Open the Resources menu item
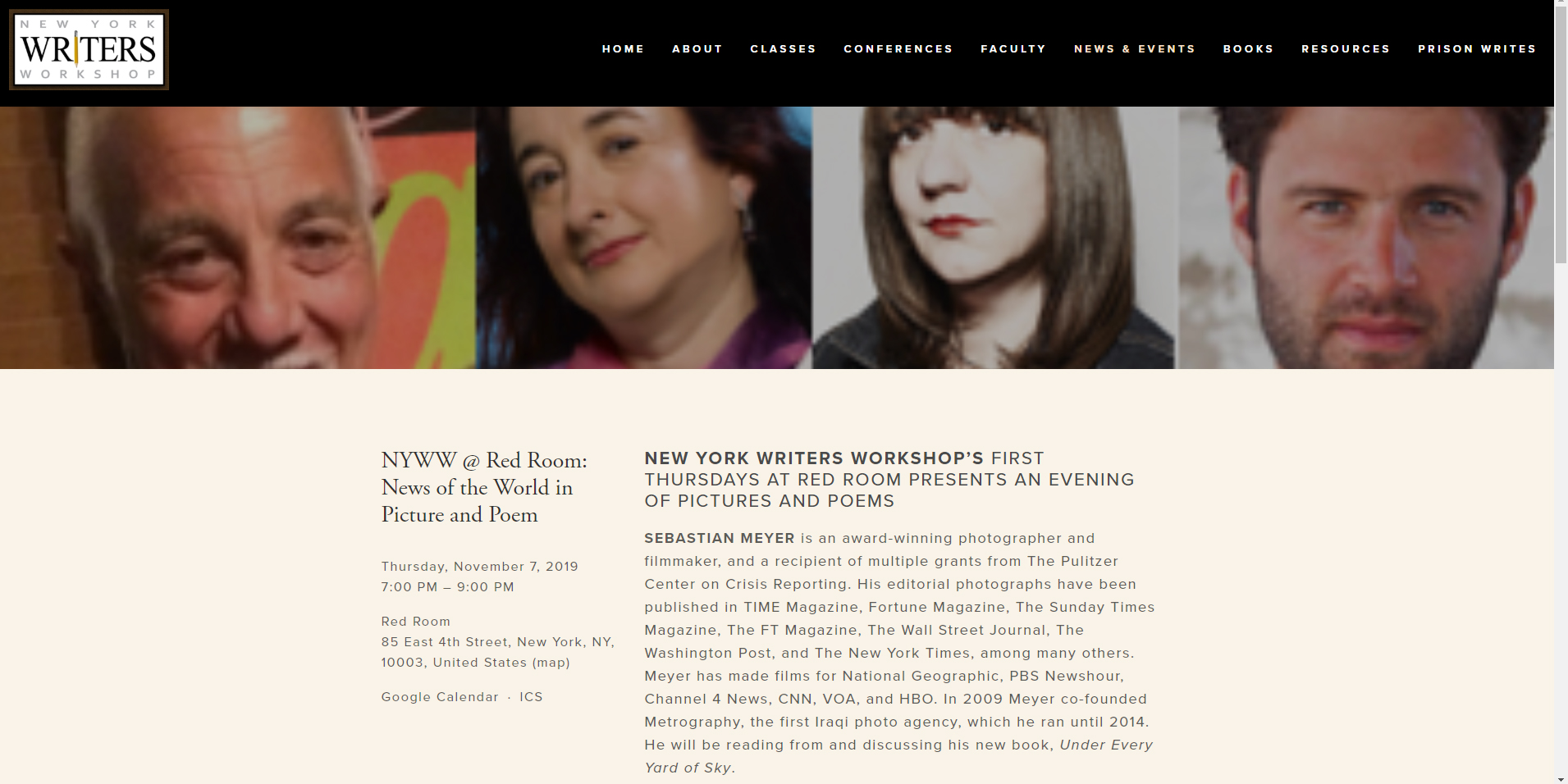 point(1346,49)
